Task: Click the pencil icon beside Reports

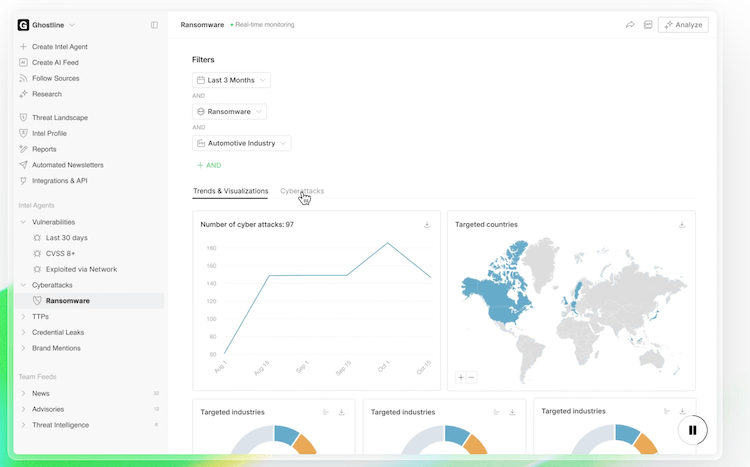Action: [x=23, y=149]
